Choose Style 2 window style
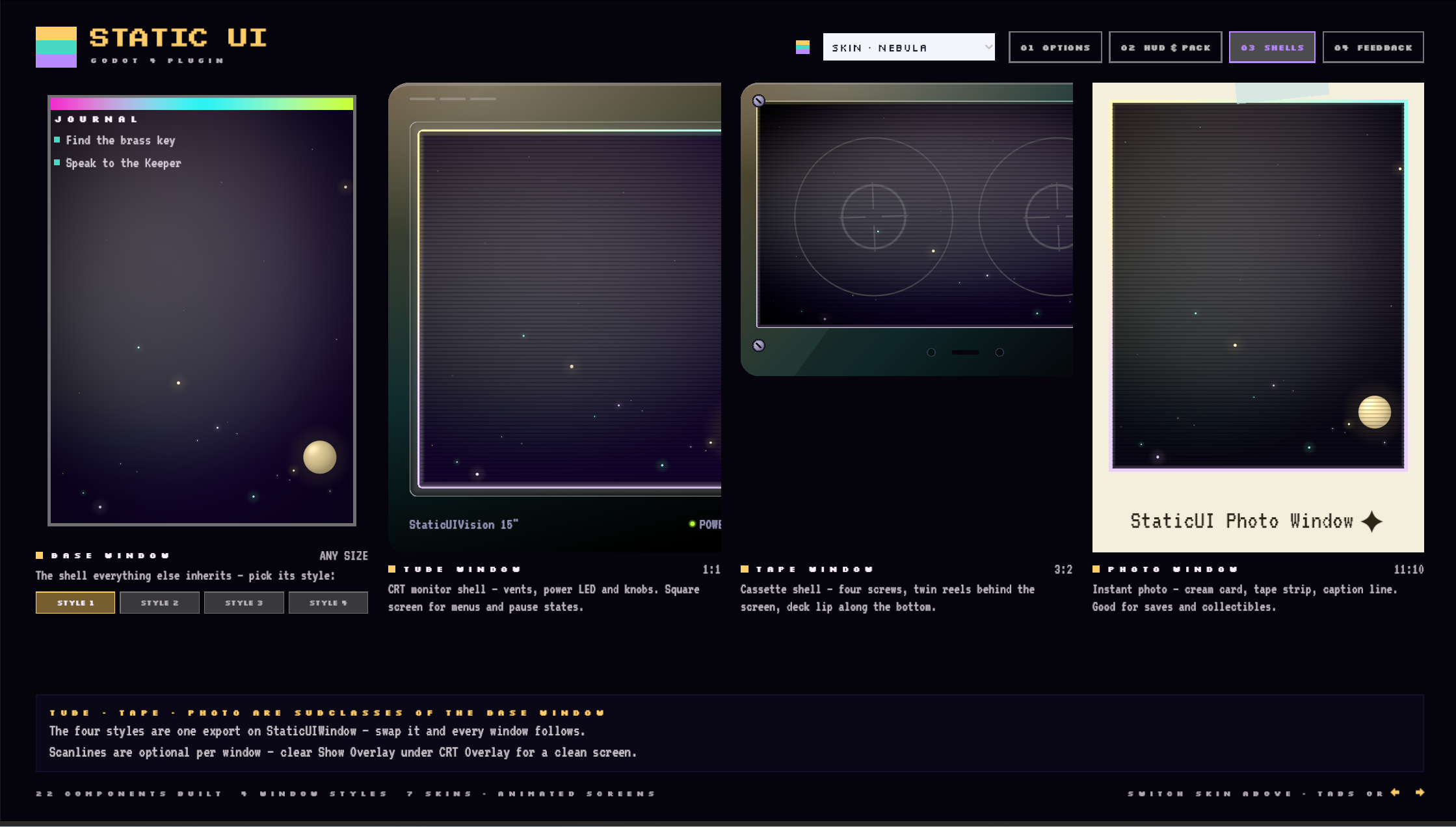This screenshot has height=827, width=1456. pos(159,603)
